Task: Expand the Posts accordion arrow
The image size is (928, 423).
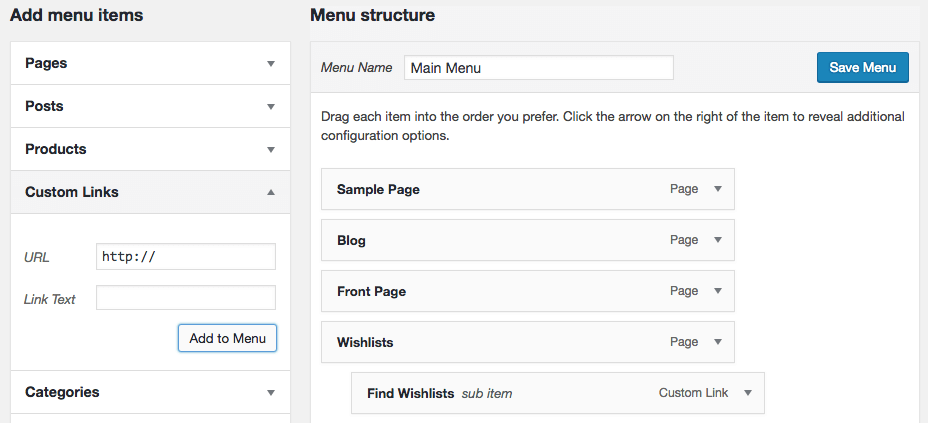Action: click(x=270, y=106)
